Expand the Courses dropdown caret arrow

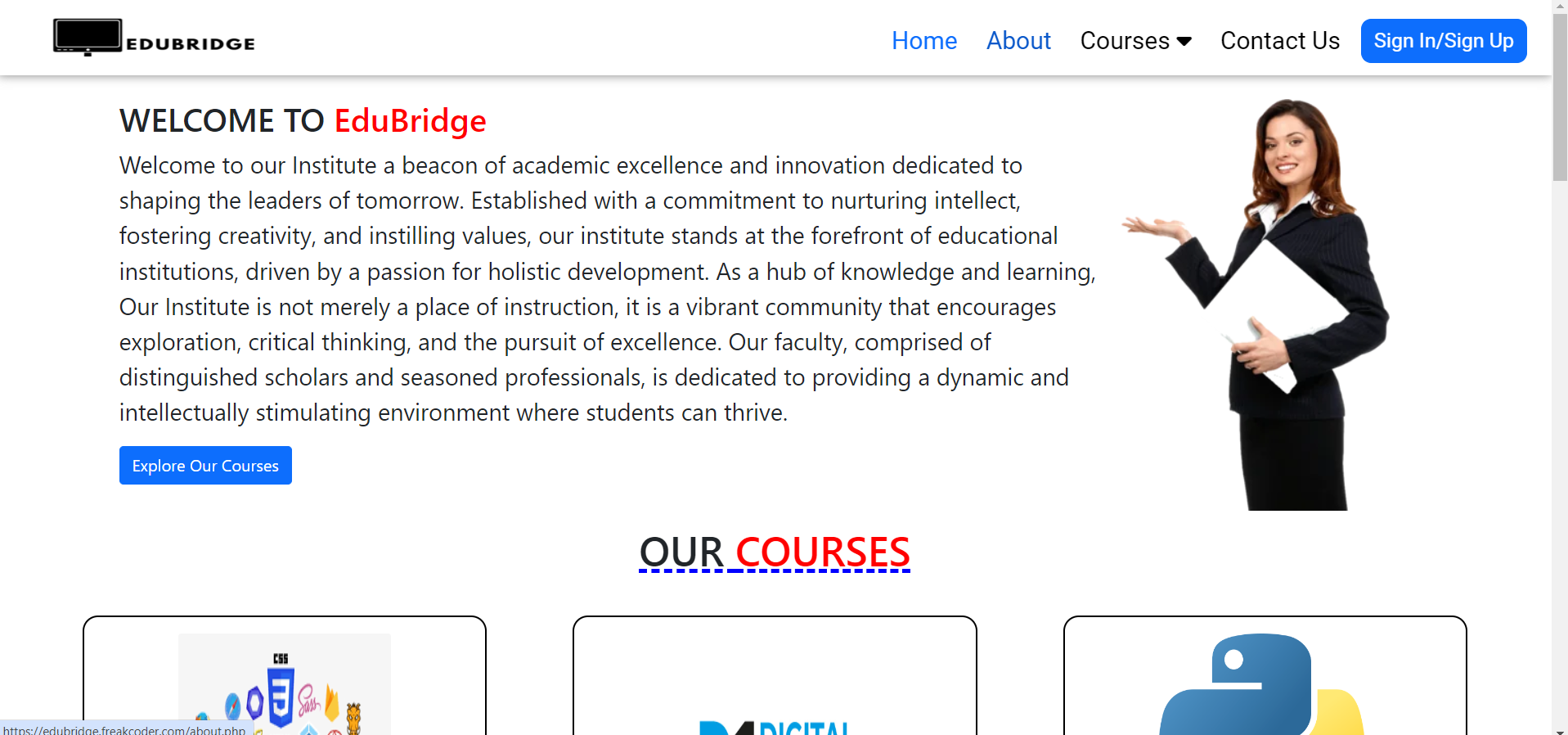tap(1184, 42)
